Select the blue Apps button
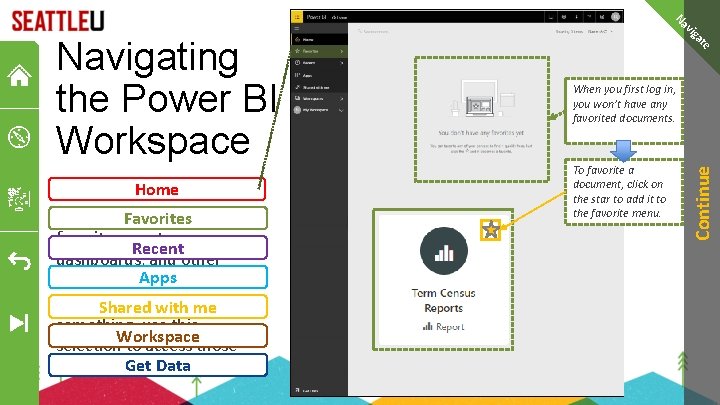Screen dimensions: 720x405 tap(158, 277)
